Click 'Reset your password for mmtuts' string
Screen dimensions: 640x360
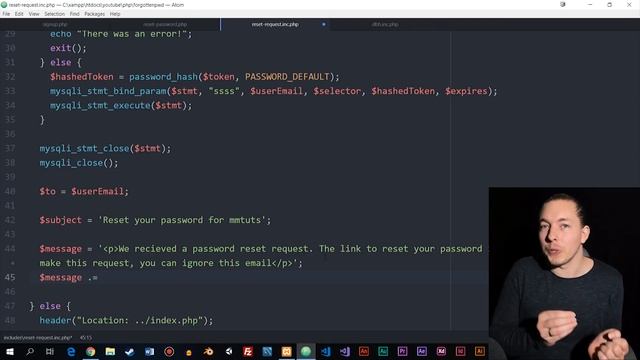tap(182, 220)
